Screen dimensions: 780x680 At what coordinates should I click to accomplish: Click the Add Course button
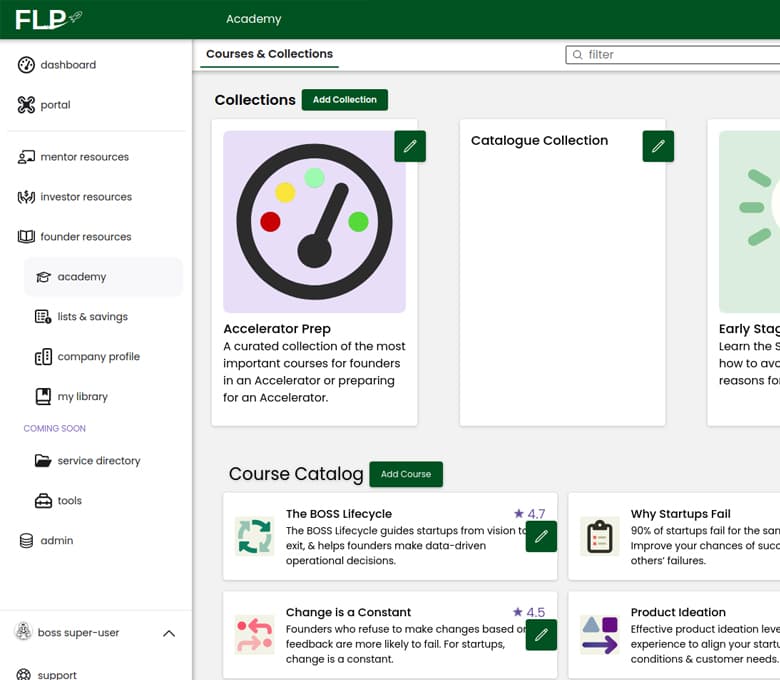pos(405,474)
